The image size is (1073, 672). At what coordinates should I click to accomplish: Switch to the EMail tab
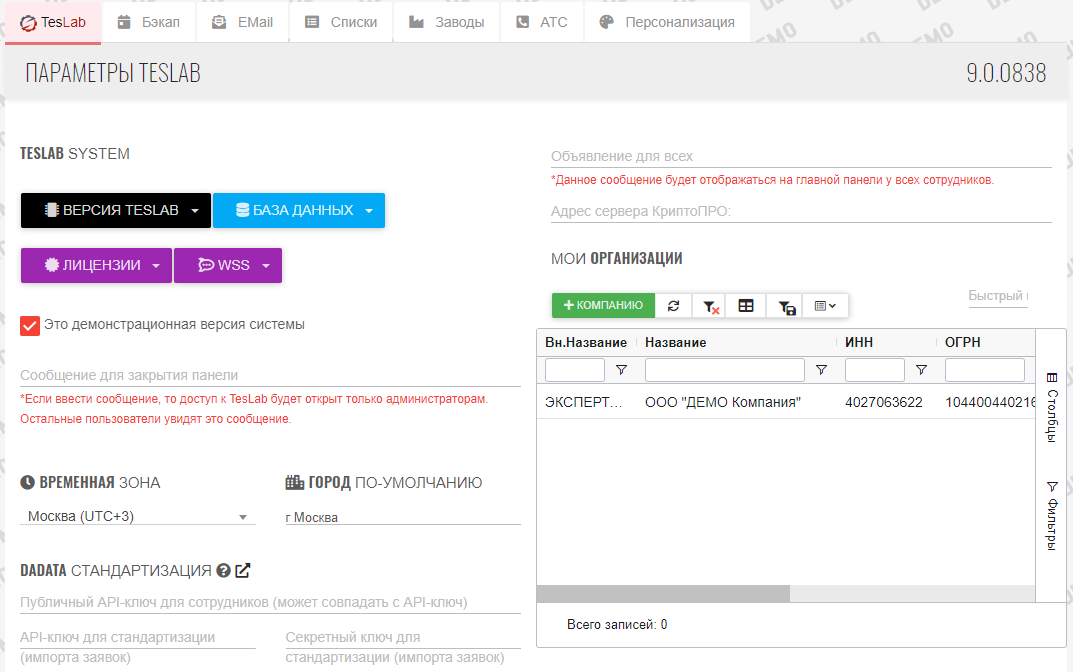click(x=242, y=23)
